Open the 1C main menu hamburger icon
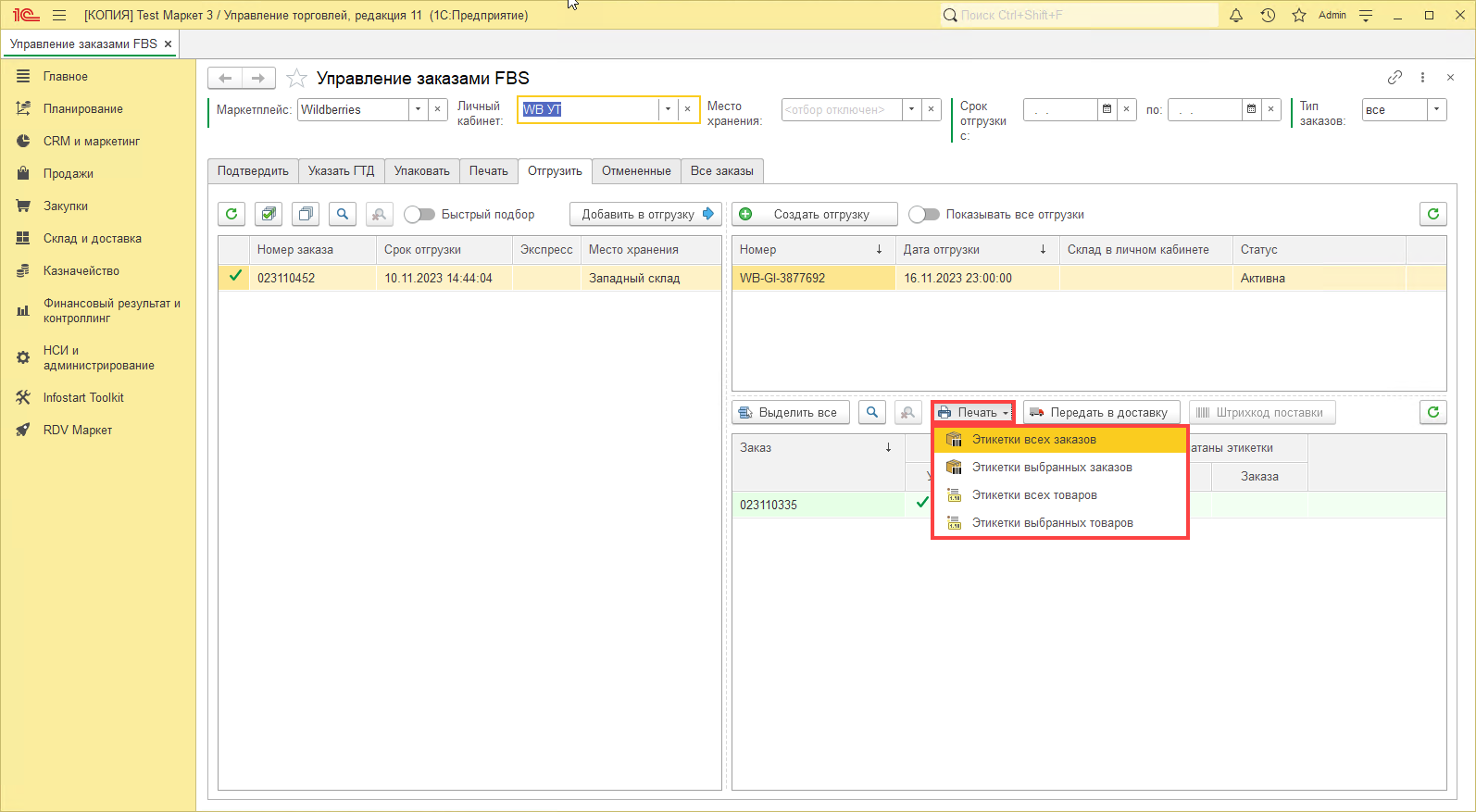 click(x=59, y=15)
